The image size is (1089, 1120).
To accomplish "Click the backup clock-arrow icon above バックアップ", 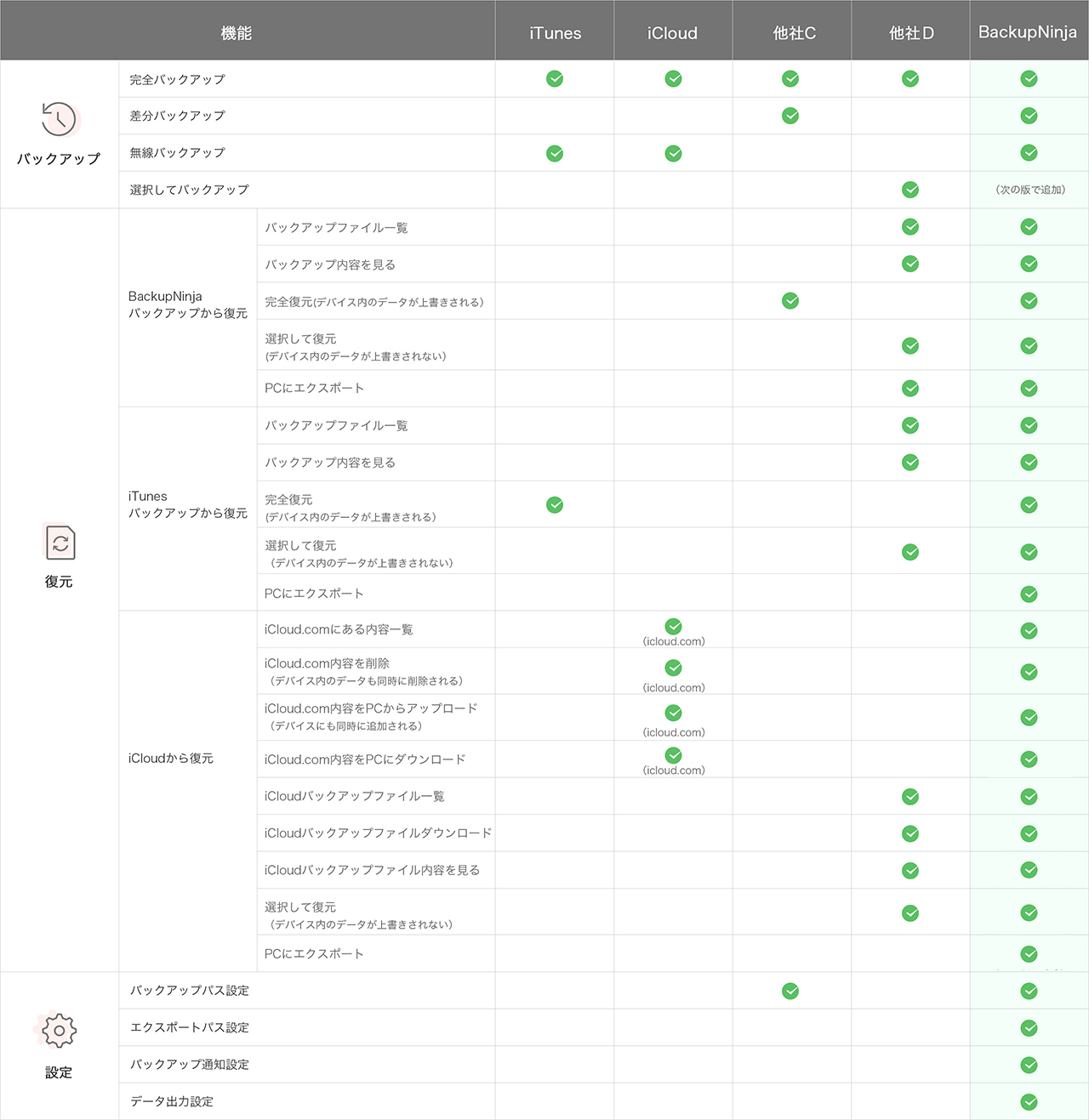I will pos(59,119).
